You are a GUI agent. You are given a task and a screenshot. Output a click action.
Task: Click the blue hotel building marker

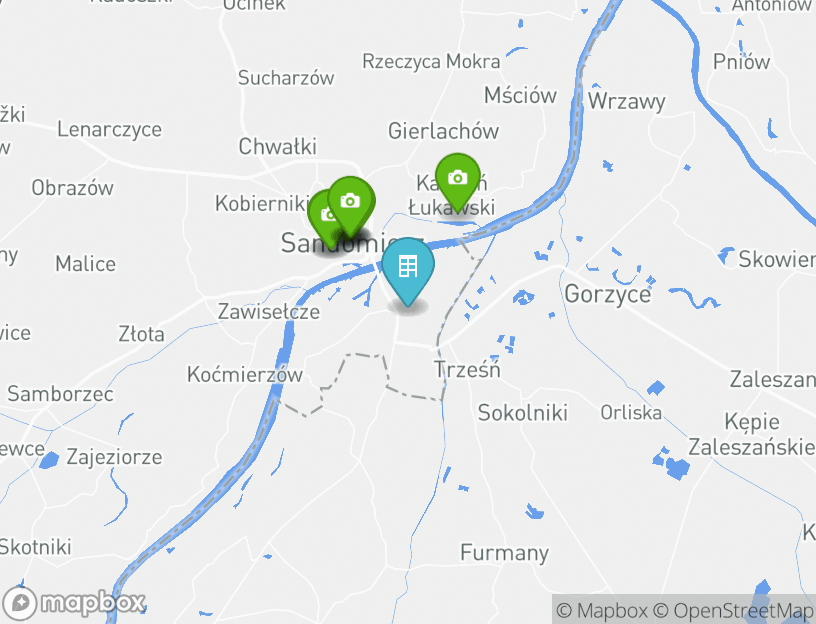[x=408, y=270]
